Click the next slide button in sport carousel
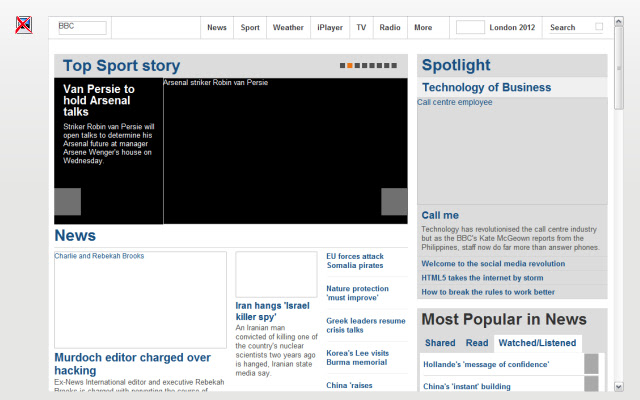The height and width of the screenshot is (400, 640). 394,201
